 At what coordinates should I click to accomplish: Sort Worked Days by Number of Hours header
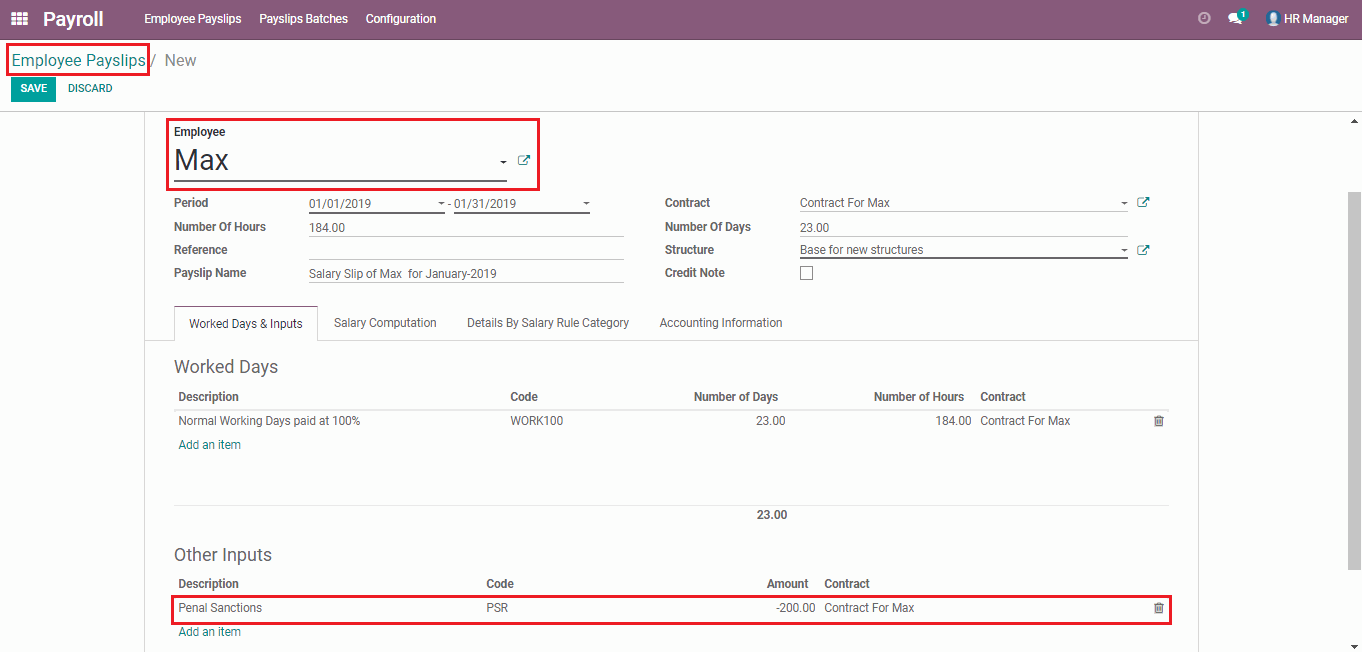pos(919,397)
